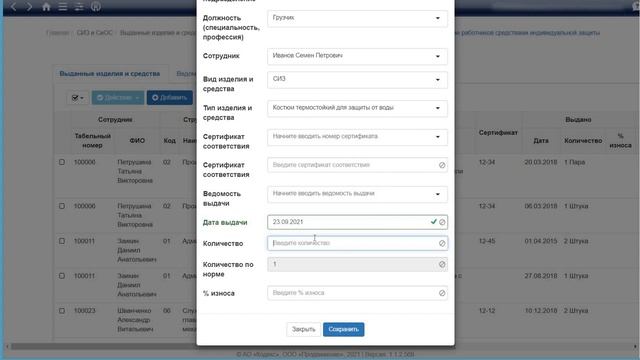Click certificate cell 12-12
The image size is (640, 360).
pyautogui.click(x=487, y=311)
